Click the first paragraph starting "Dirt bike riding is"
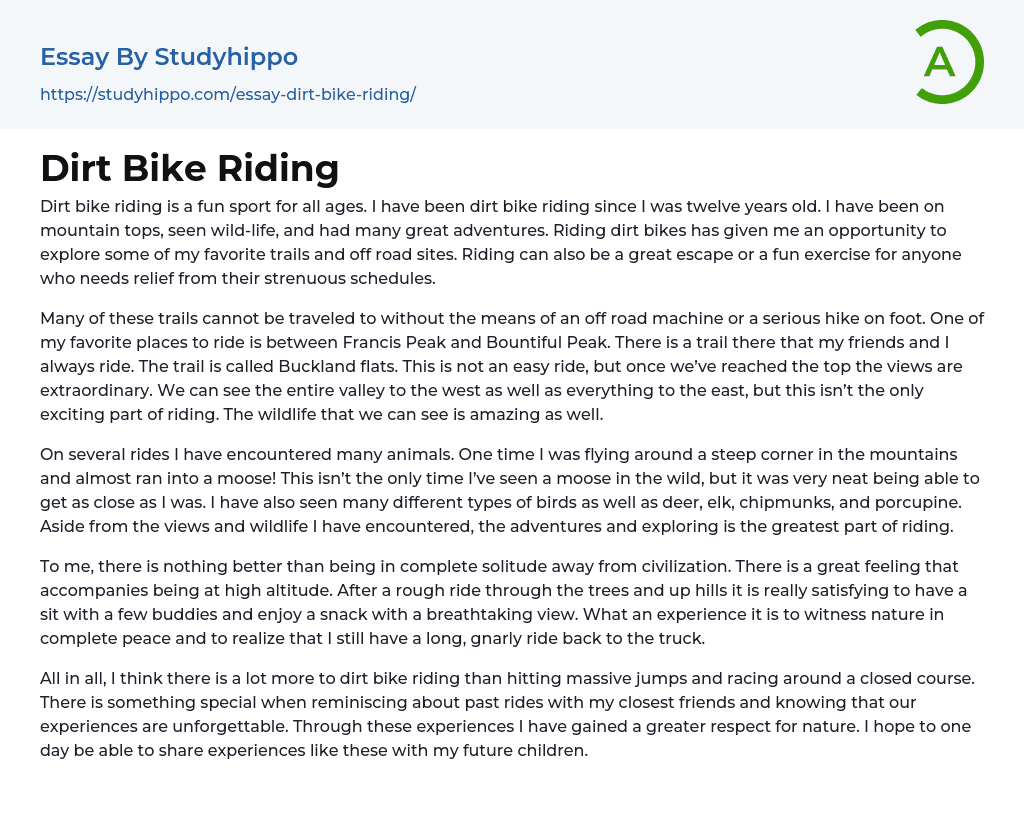 [500, 242]
